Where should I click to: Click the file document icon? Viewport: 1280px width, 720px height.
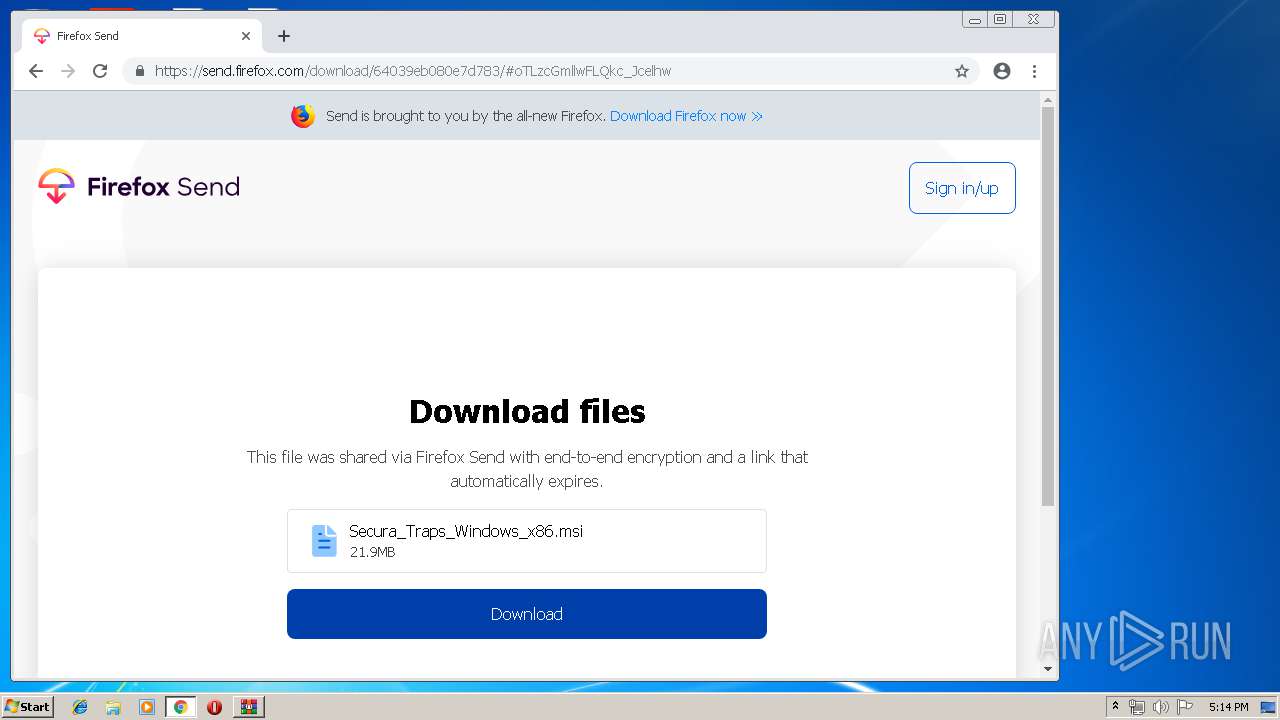(x=324, y=541)
